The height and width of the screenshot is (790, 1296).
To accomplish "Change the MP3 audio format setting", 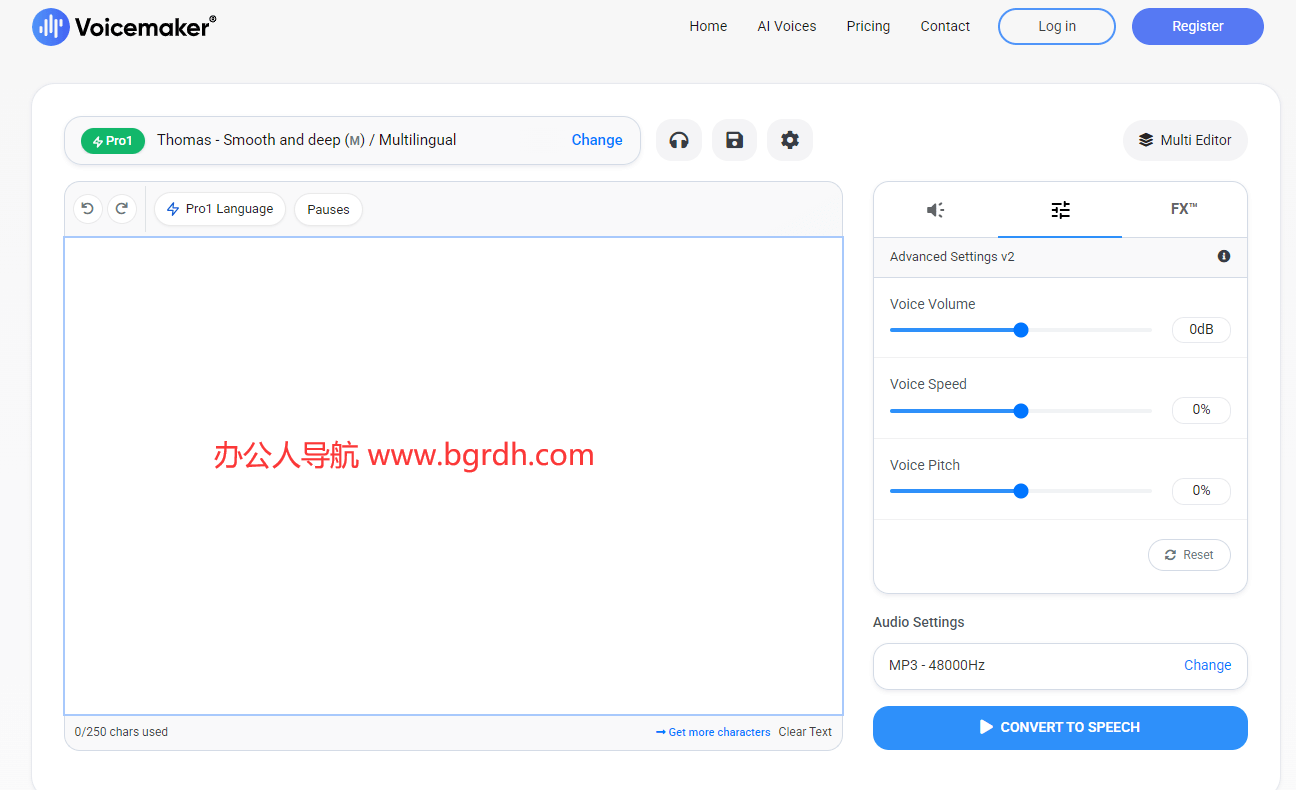I will tap(1207, 665).
